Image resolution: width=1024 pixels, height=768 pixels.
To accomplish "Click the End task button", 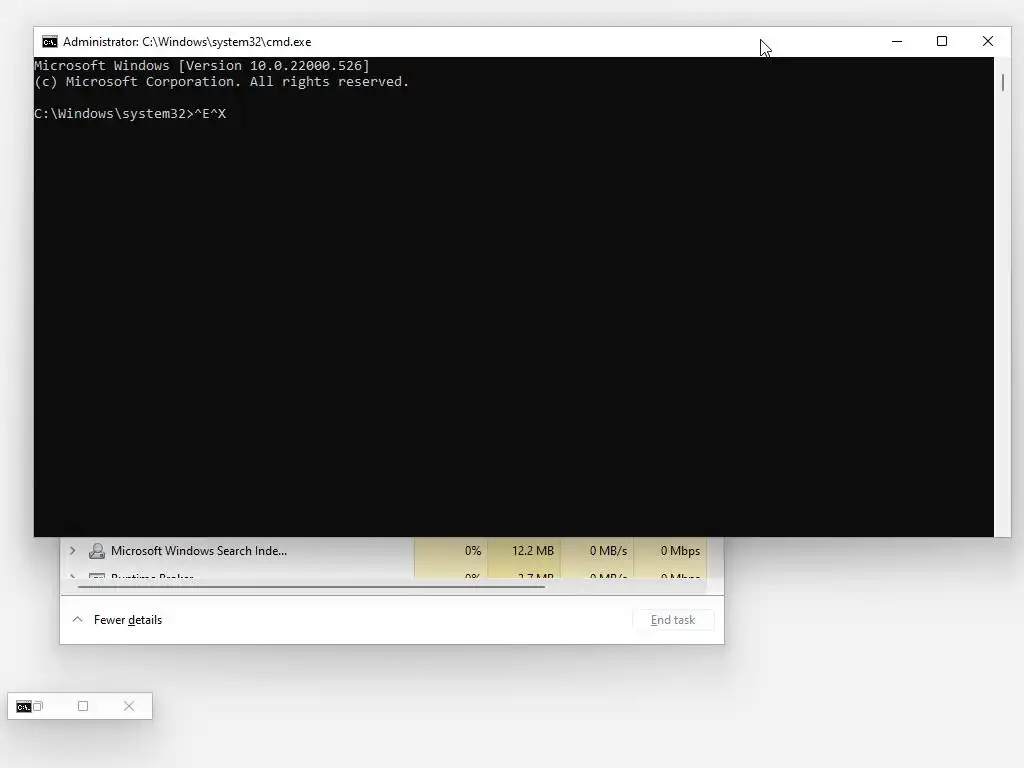I will tap(673, 620).
